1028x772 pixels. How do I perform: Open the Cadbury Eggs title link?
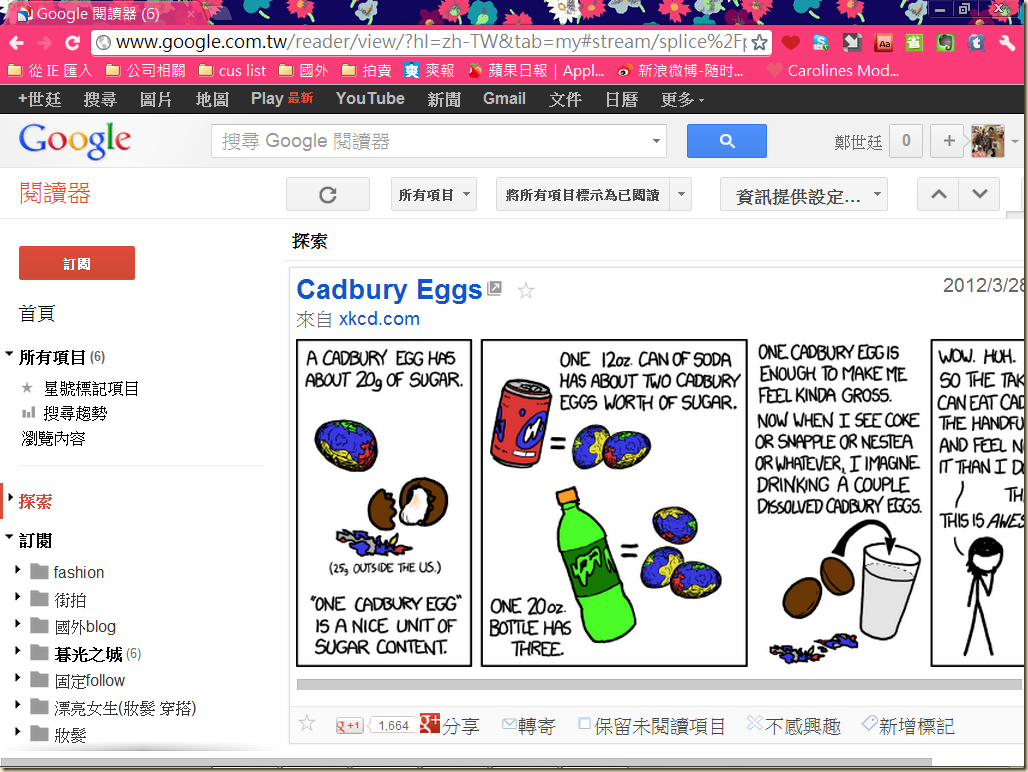click(389, 289)
